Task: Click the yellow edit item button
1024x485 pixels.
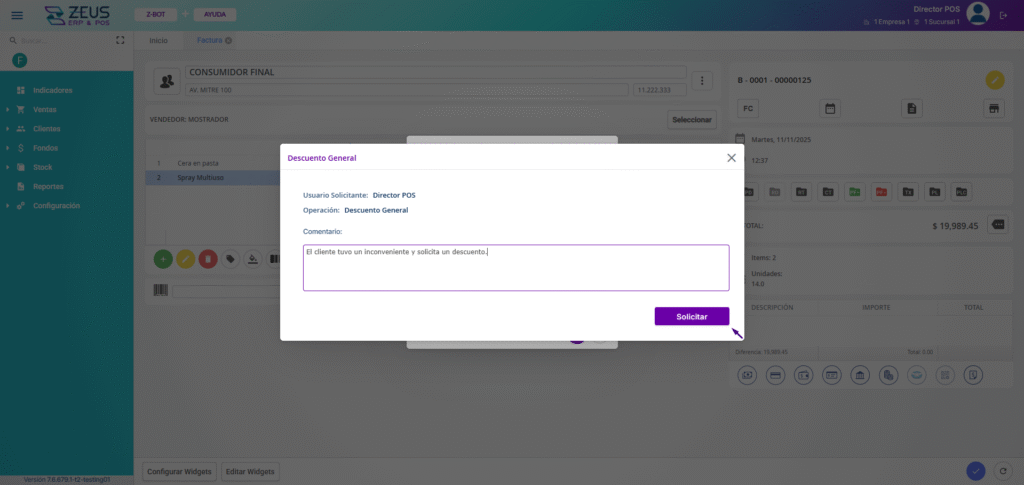Action: click(185, 259)
